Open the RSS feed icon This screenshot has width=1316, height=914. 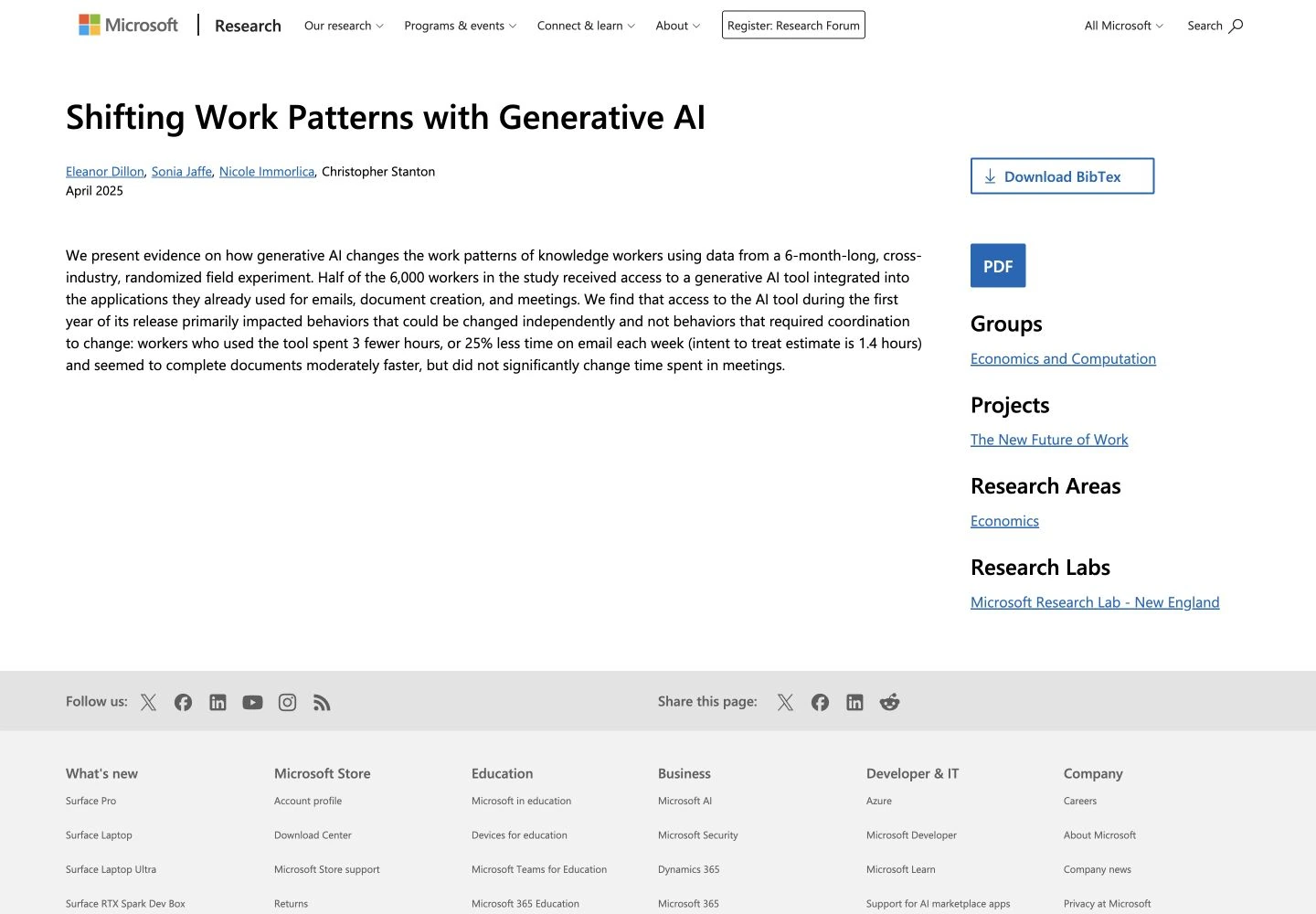pos(322,702)
